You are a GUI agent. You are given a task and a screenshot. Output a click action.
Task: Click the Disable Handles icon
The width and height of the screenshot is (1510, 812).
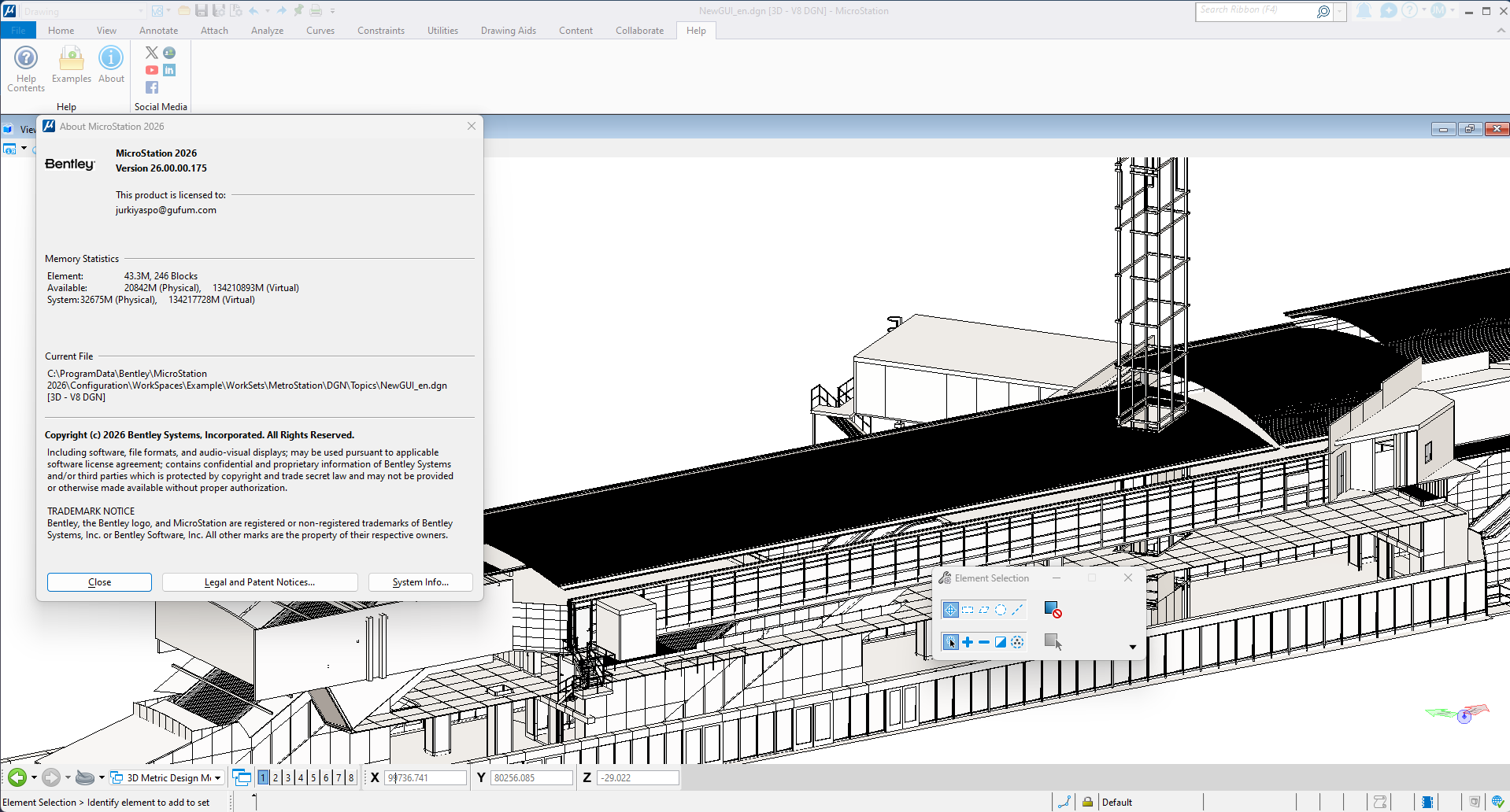(1053, 610)
